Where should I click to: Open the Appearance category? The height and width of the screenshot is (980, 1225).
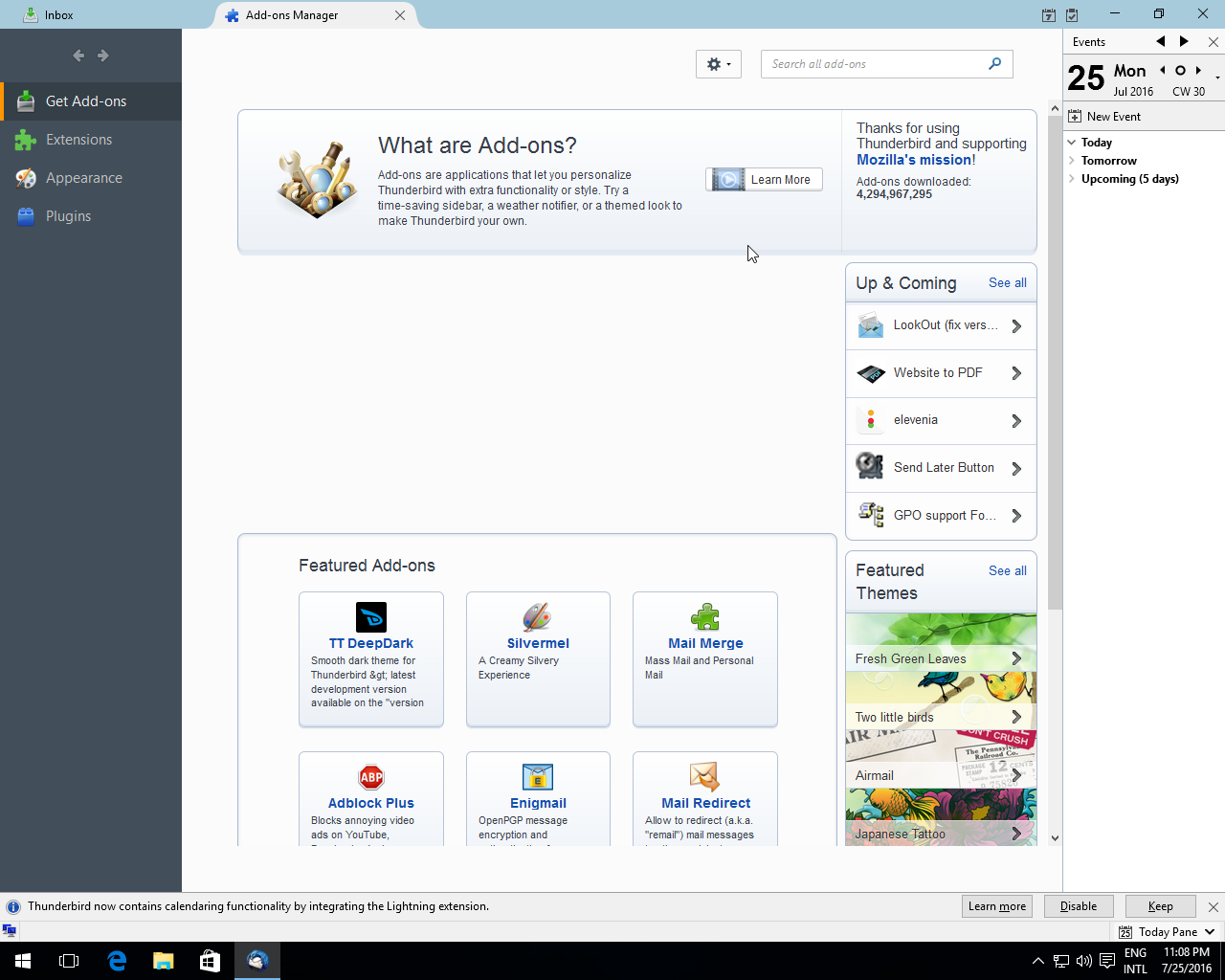click(91, 178)
